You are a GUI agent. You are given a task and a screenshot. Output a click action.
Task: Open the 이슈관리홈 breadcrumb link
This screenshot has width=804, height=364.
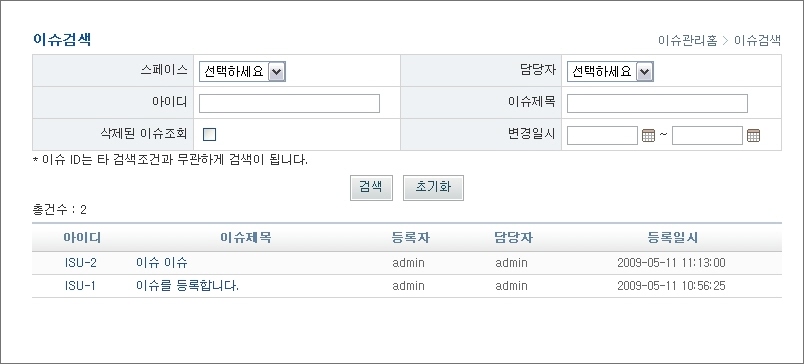click(x=688, y=41)
